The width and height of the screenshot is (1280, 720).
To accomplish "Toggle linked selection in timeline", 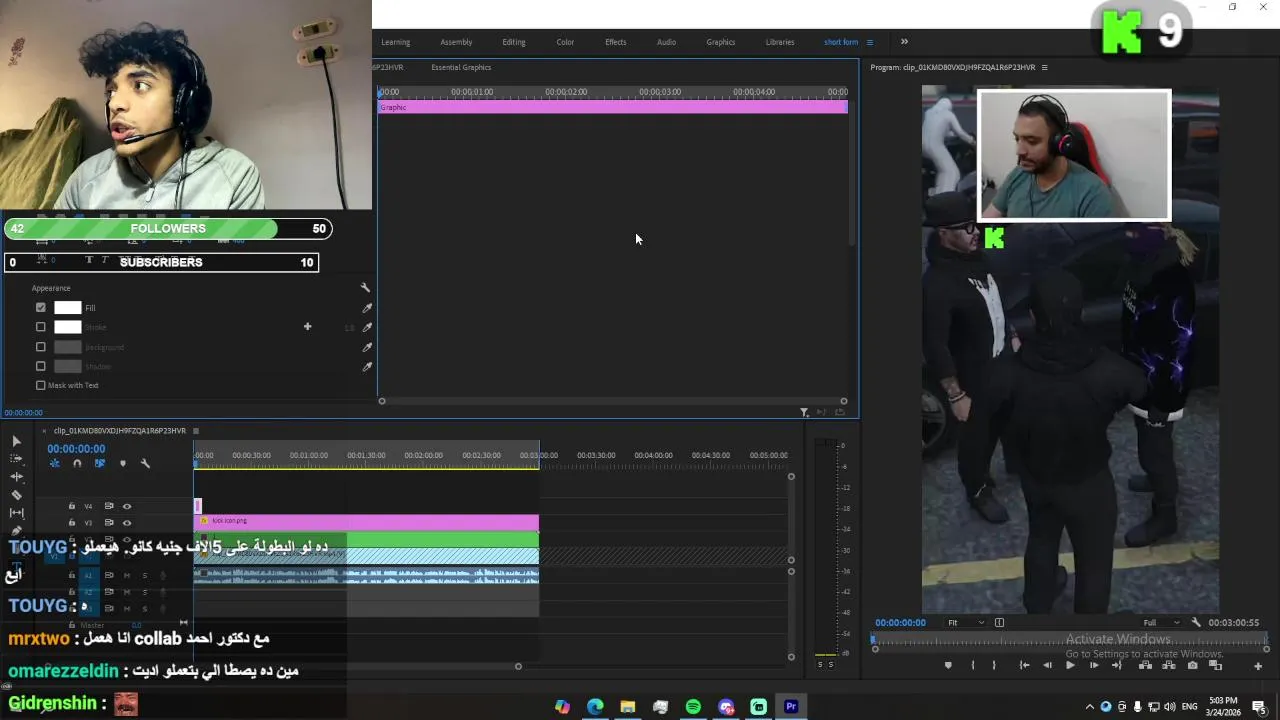I will click(100, 463).
